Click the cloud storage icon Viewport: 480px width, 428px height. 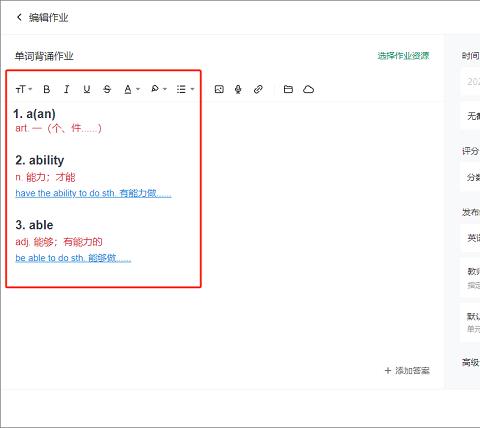point(308,89)
